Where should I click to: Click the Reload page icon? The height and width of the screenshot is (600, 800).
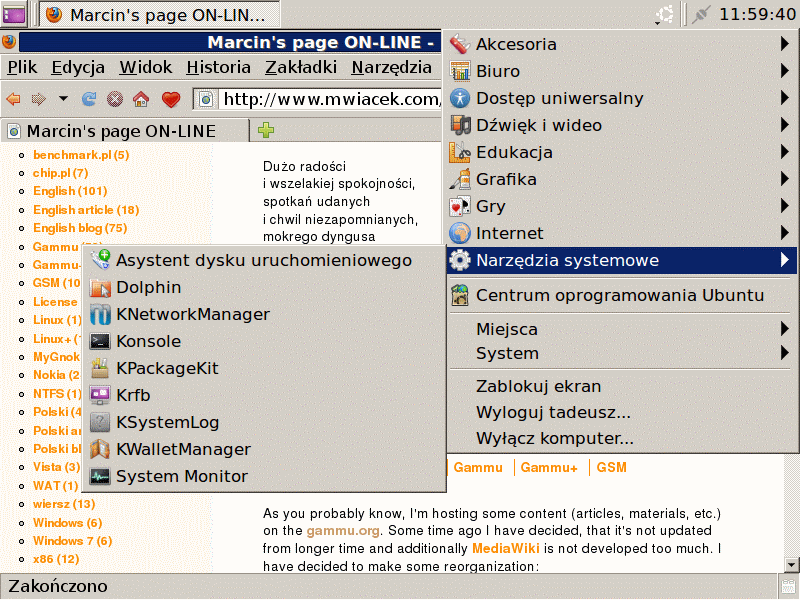click(89, 99)
